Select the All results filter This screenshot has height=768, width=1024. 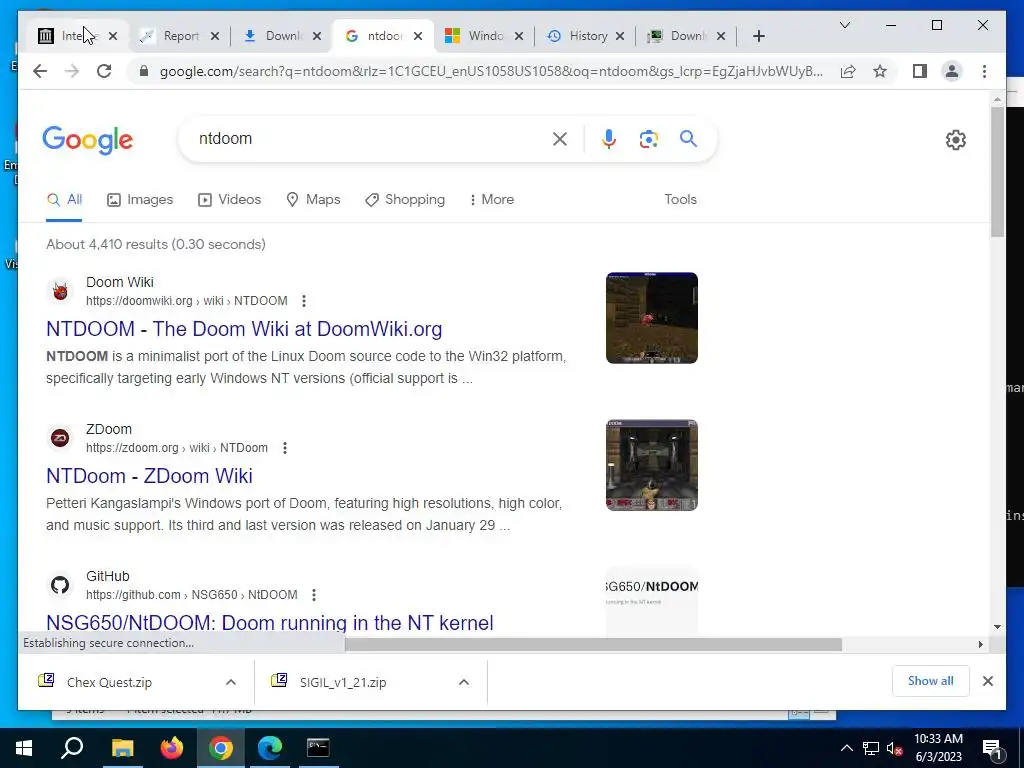pyautogui.click(x=64, y=200)
